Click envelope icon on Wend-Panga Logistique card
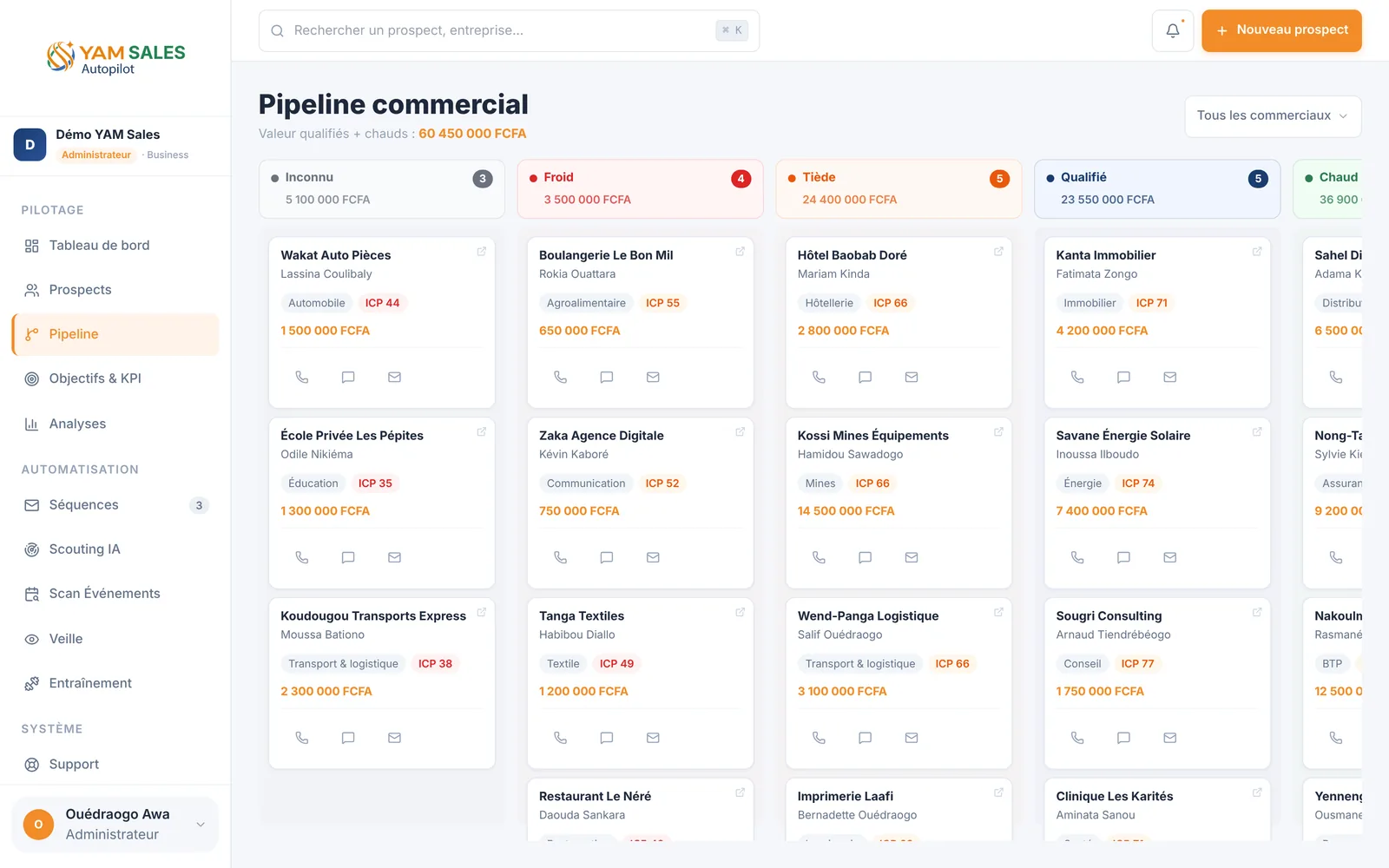 (912, 738)
